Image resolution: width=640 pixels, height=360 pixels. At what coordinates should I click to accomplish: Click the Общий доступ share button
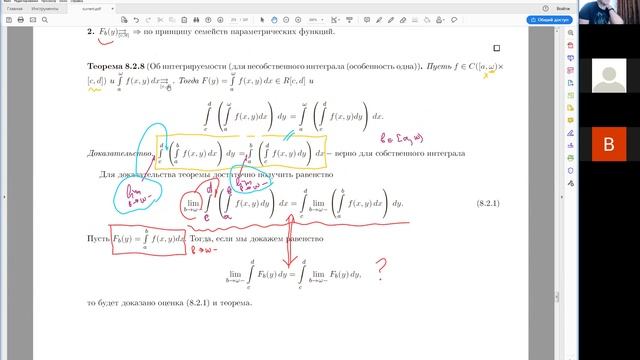[549, 20]
